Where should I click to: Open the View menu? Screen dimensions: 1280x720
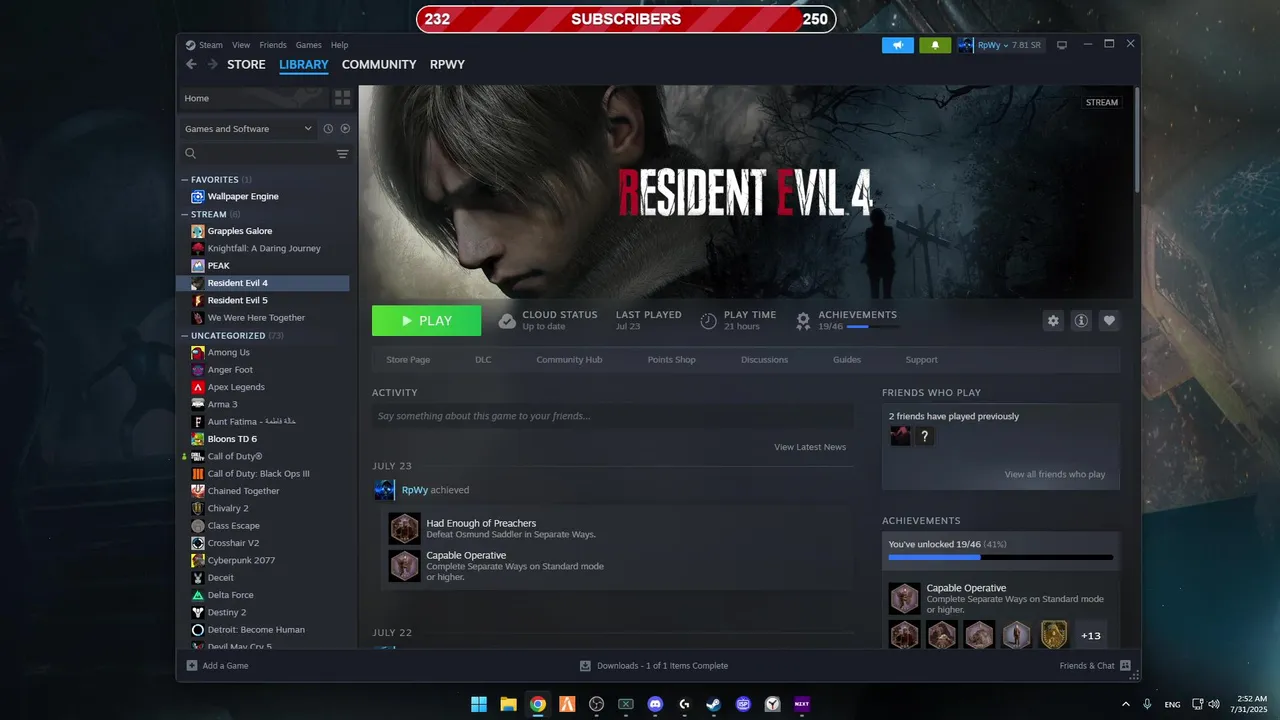coord(241,45)
